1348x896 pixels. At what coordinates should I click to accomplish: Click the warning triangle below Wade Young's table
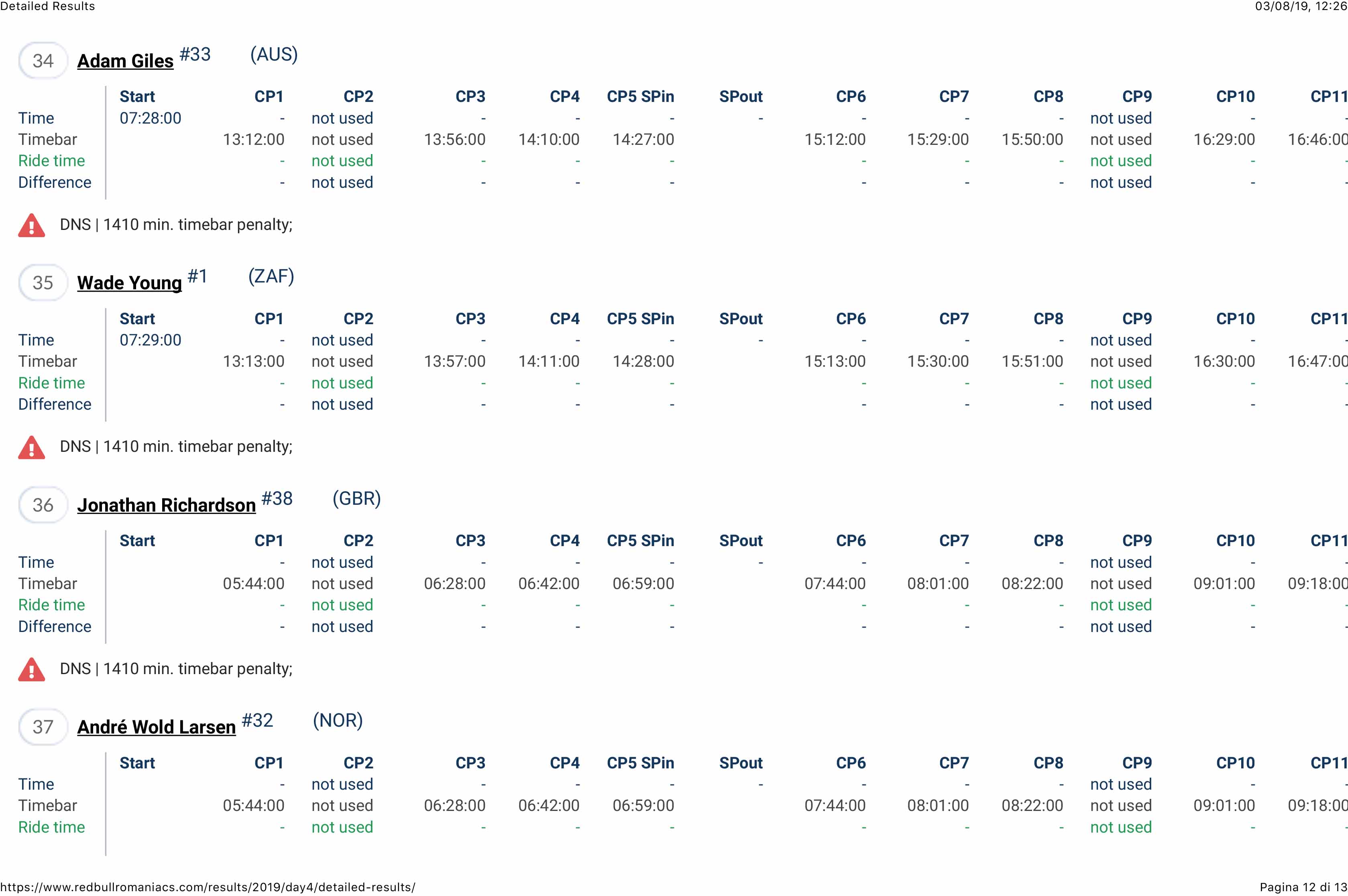click(31, 447)
